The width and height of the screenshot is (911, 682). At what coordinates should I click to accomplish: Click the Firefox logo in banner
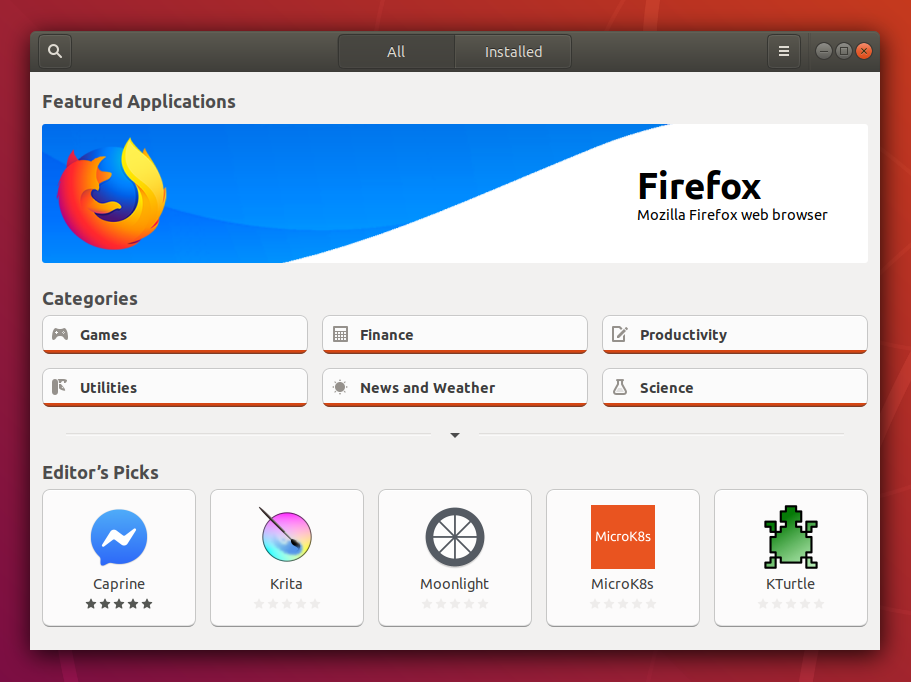111,192
